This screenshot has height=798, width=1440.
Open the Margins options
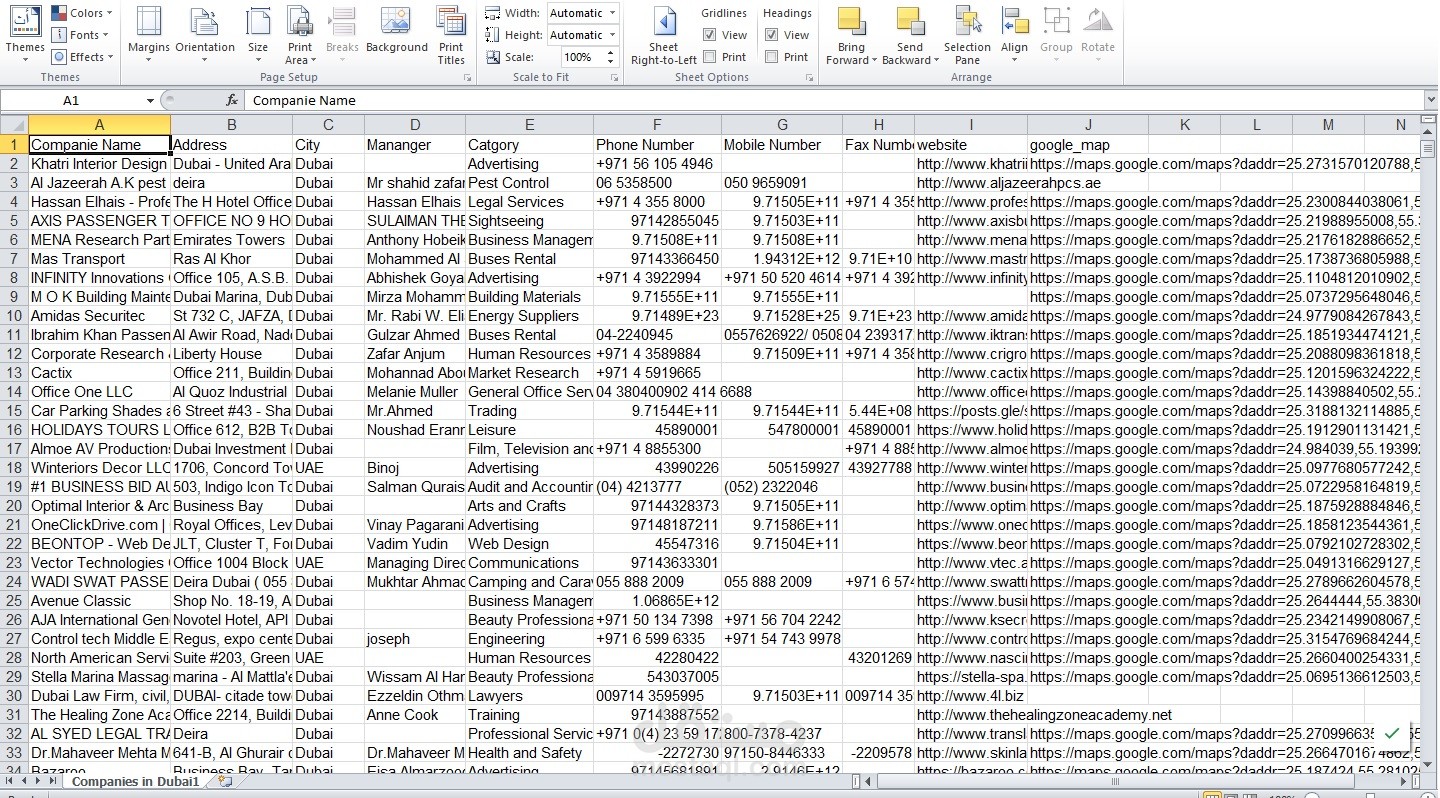click(148, 35)
